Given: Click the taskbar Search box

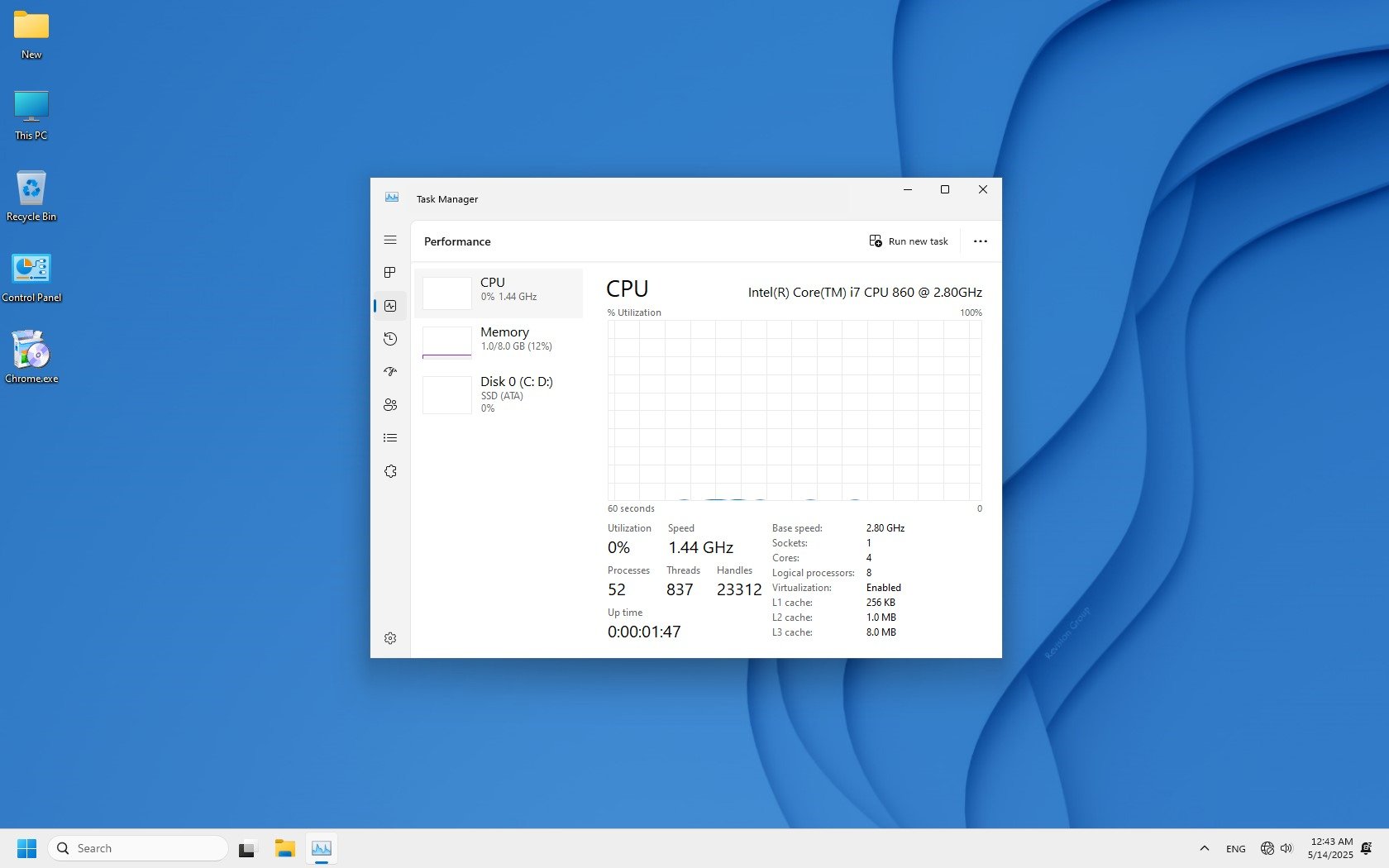Looking at the screenshot, I should (x=138, y=848).
